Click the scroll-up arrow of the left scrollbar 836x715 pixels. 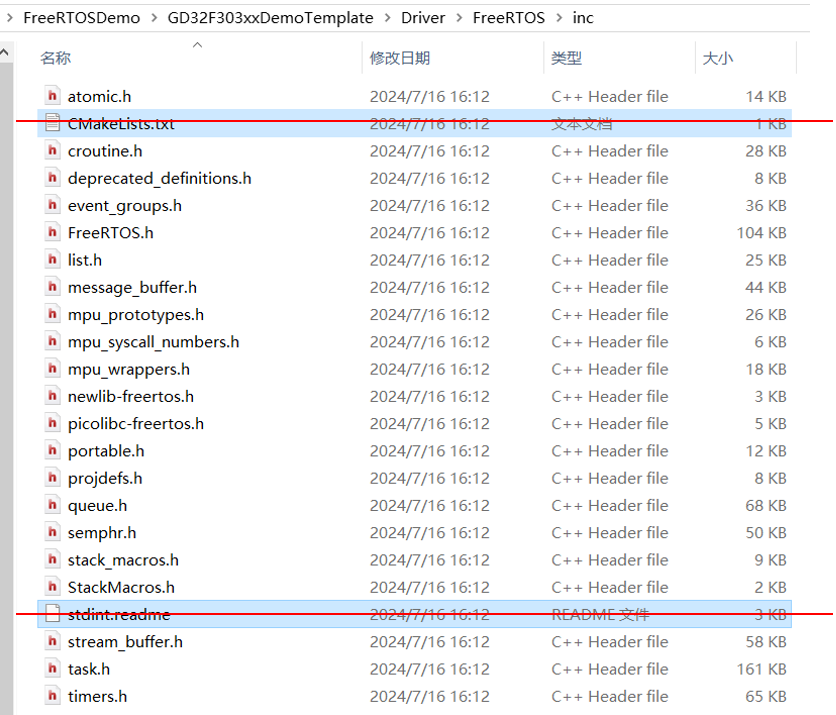(5, 53)
